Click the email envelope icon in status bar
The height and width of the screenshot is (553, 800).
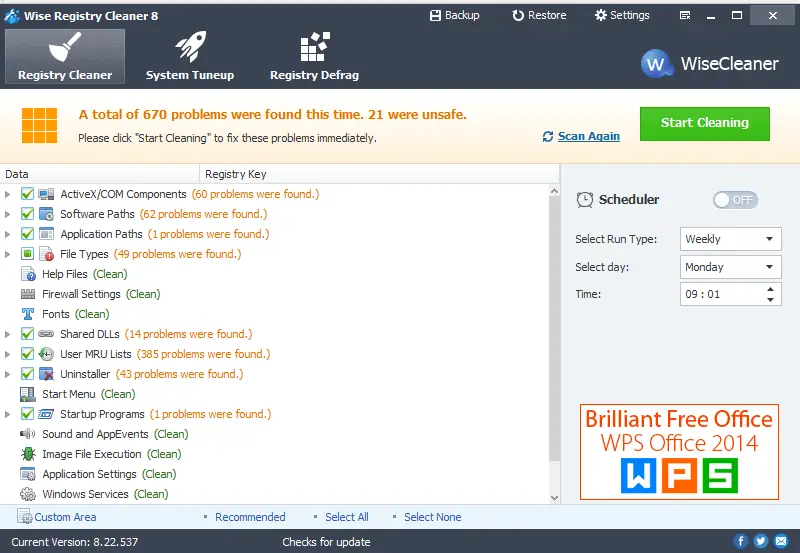781,541
